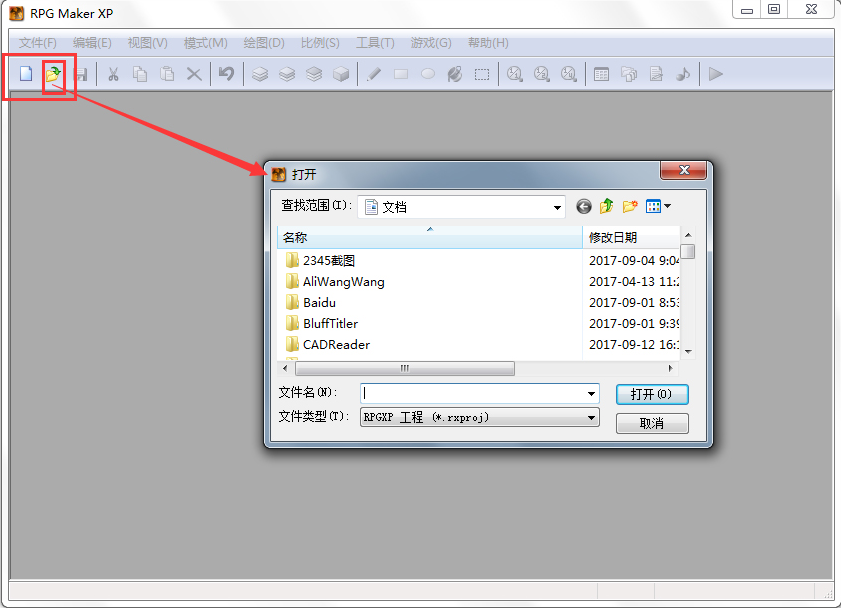
Task: Select the flood fill tool
Action: 455,74
